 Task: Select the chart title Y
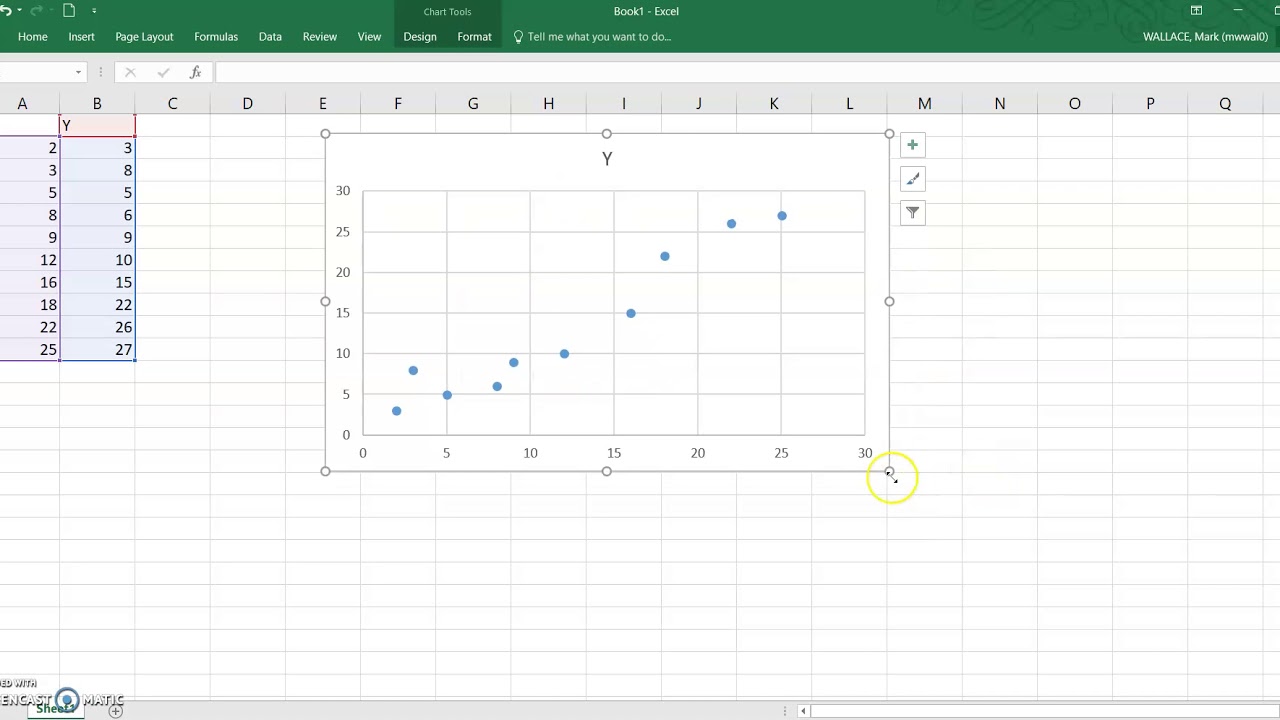point(607,159)
